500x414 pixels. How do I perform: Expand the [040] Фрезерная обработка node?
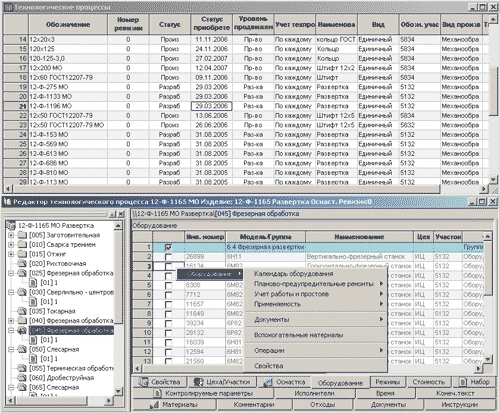click(11, 321)
